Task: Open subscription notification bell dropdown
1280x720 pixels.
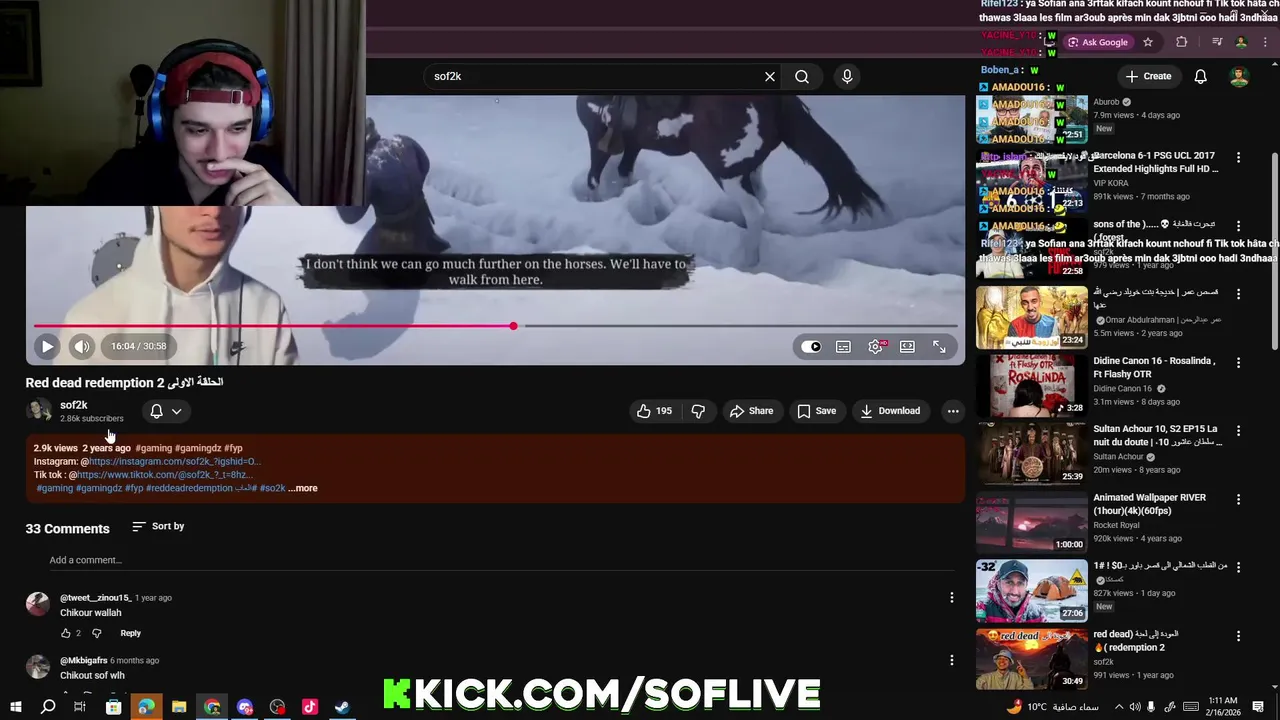Action: pyautogui.click(x=166, y=411)
